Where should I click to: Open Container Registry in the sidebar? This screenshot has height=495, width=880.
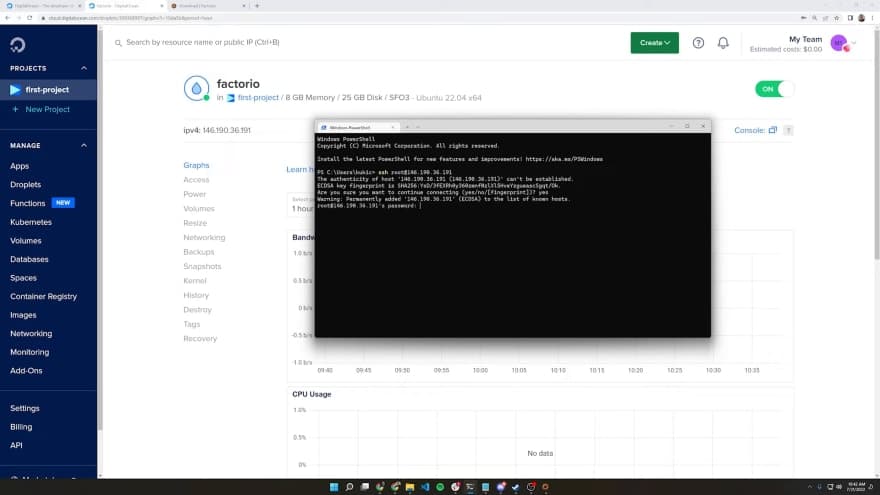pyautogui.click(x=43, y=296)
